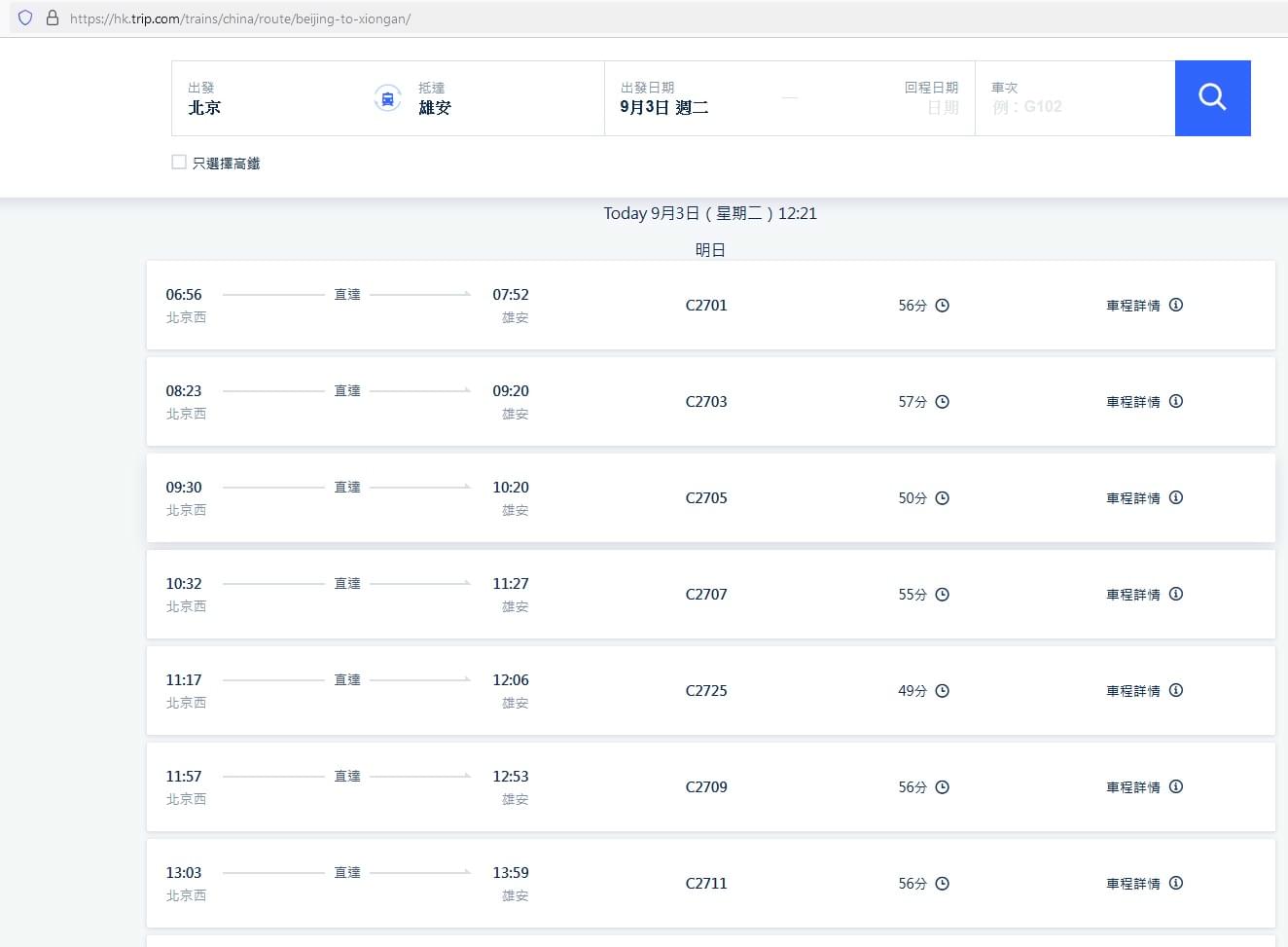Click the info icon in the C2701 row
The height and width of the screenshot is (947, 1288).
[1176, 305]
